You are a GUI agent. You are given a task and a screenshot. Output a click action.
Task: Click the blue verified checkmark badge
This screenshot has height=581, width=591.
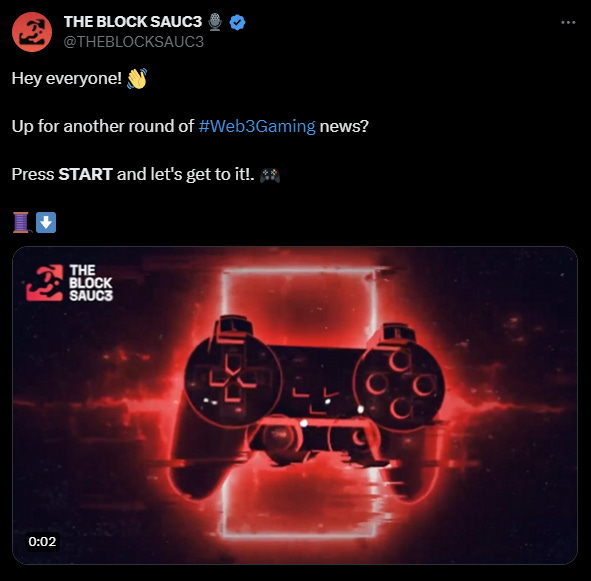237,22
